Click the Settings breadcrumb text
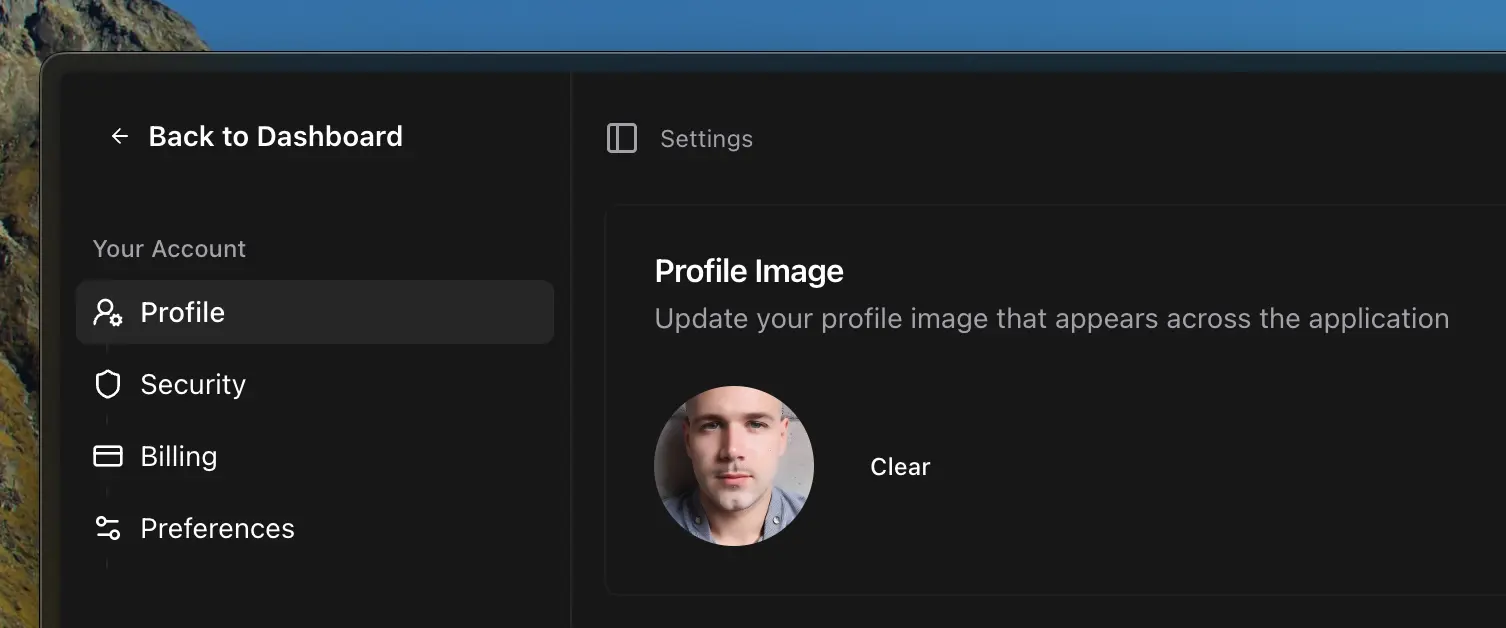This screenshot has height=628, width=1506. (x=706, y=139)
